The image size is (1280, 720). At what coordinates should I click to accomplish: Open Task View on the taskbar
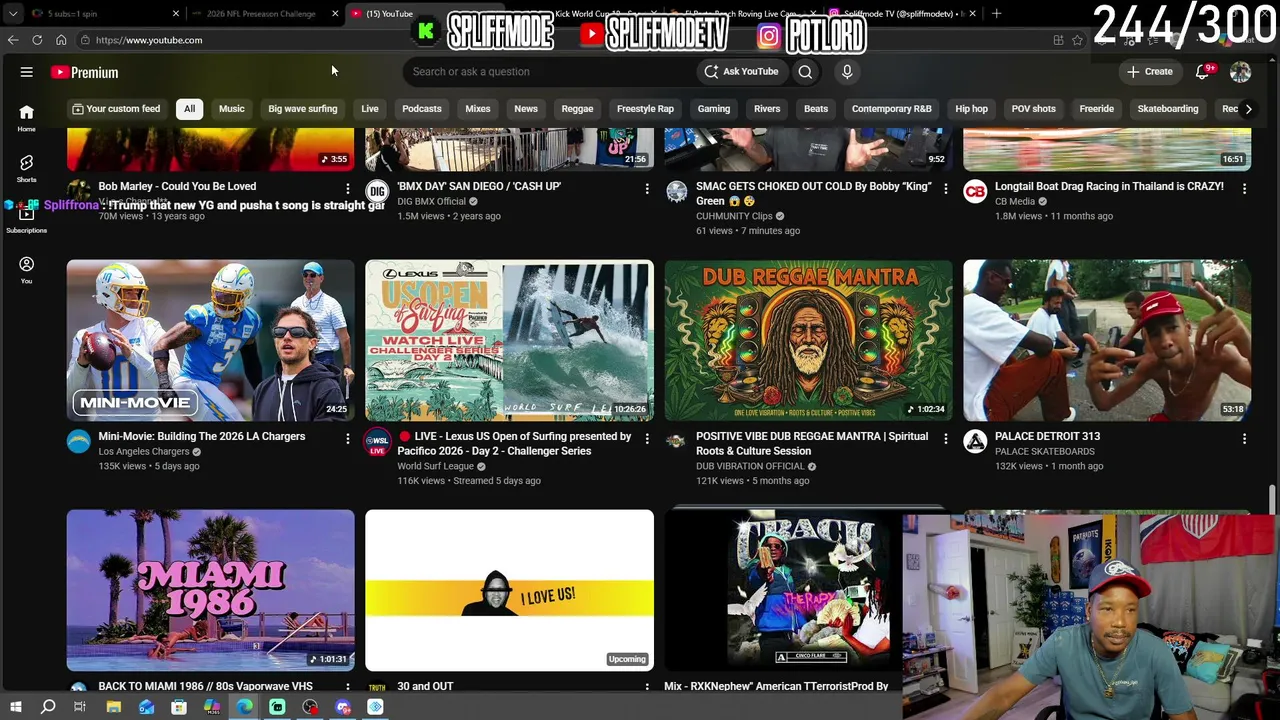(80, 707)
